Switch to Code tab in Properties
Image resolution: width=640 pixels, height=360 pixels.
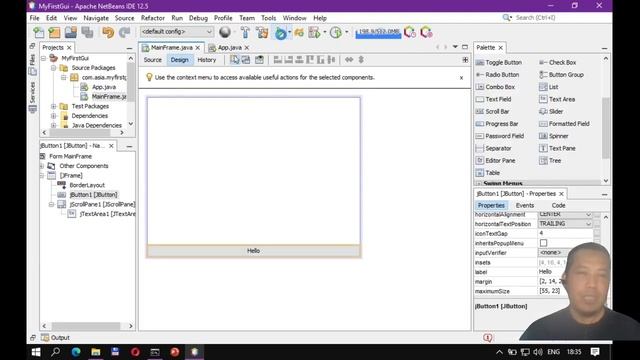(x=558, y=205)
